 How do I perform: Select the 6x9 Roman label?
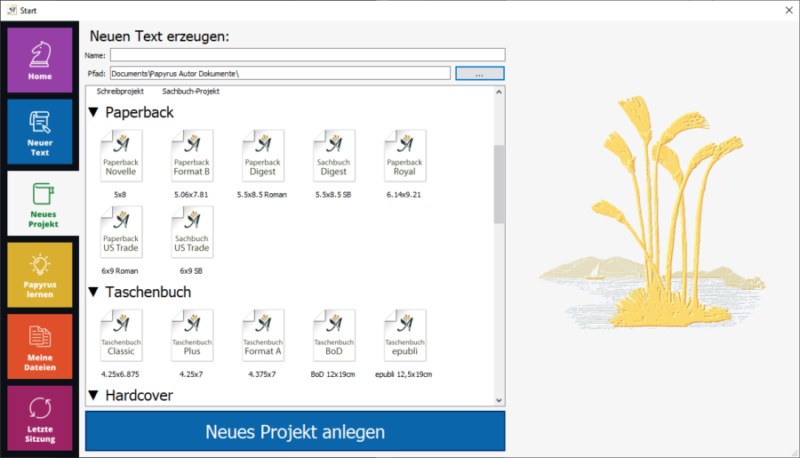pos(120,271)
